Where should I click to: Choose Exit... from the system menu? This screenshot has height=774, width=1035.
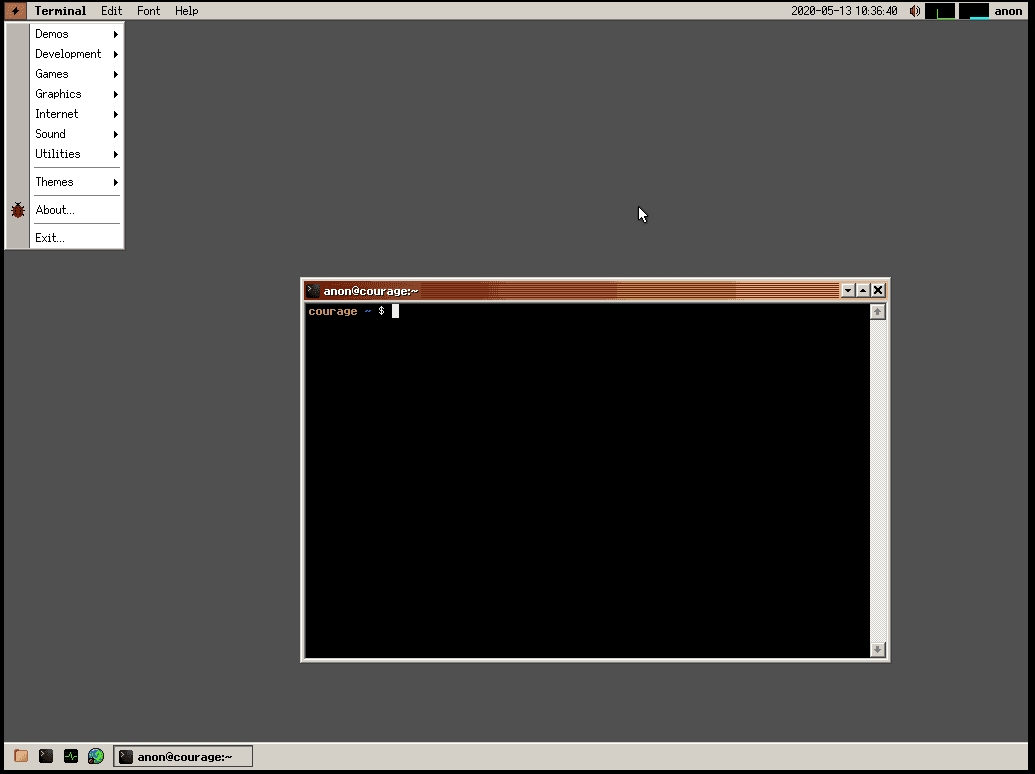click(x=50, y=238)
